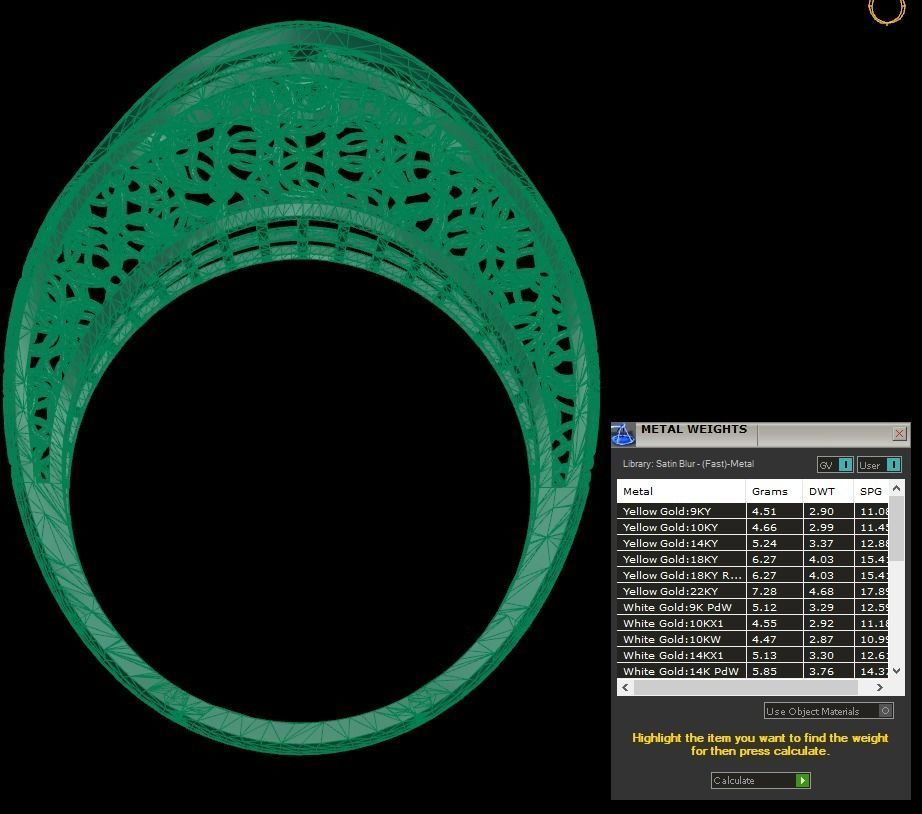
Task: Select the White Gold:14K PdW row
Action: click(753, 670)
